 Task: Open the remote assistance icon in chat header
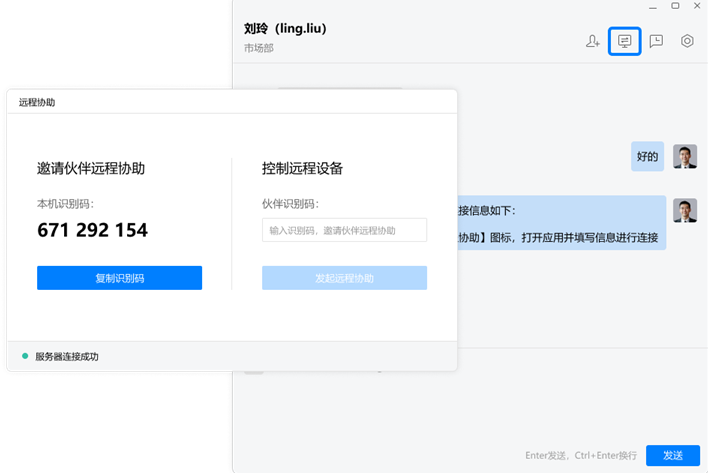tap(624, 41)
